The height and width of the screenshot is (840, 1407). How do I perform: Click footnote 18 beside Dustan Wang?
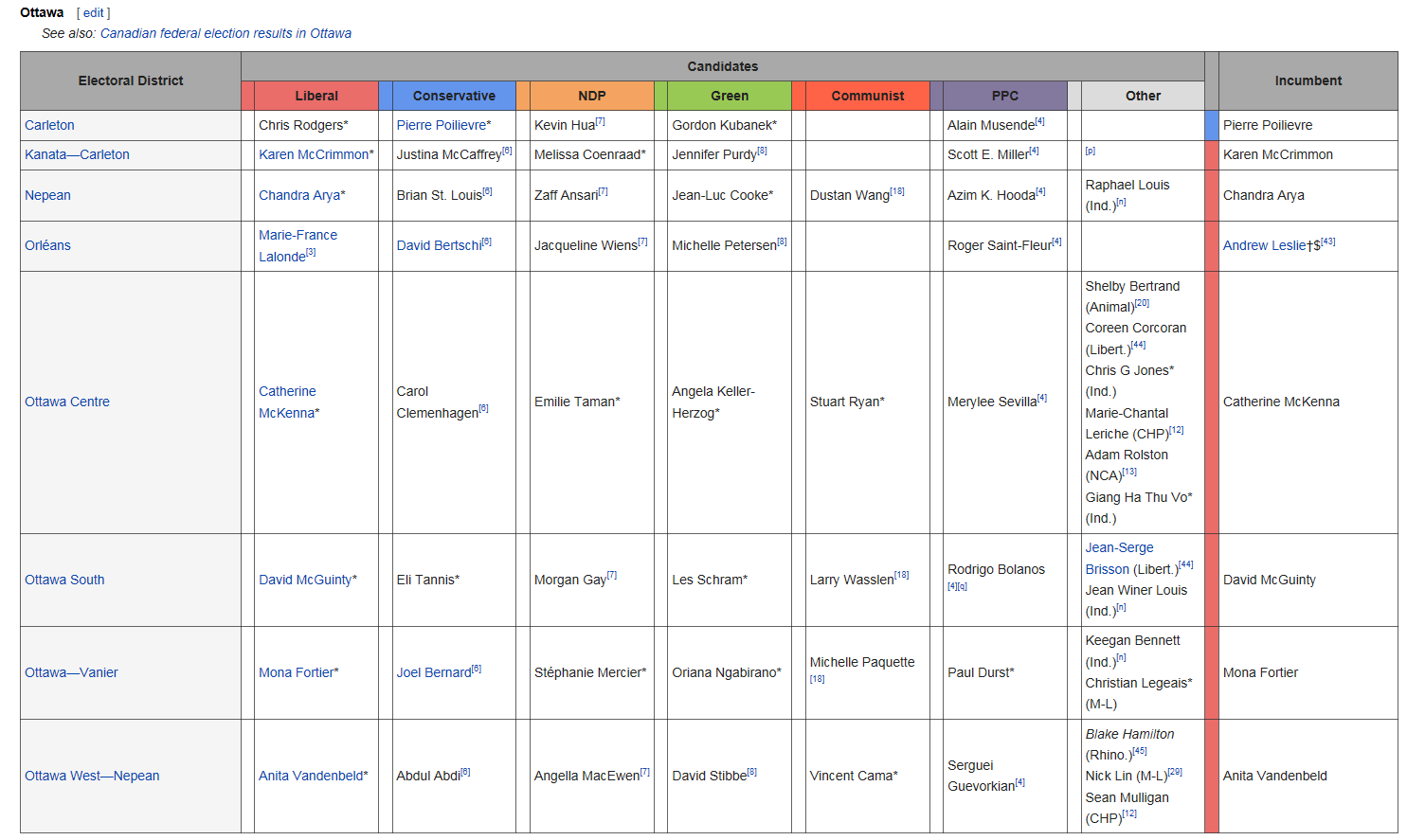click(897, 191)
